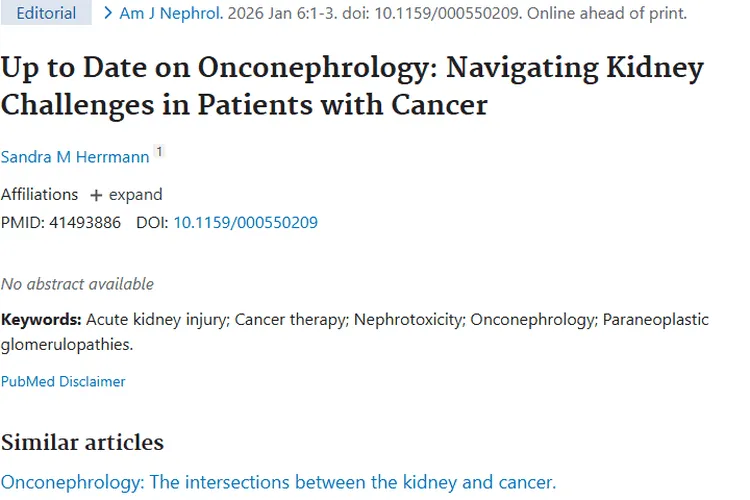
Task: Click the chevron icon before Am J Nephrol
Action: 108,14
